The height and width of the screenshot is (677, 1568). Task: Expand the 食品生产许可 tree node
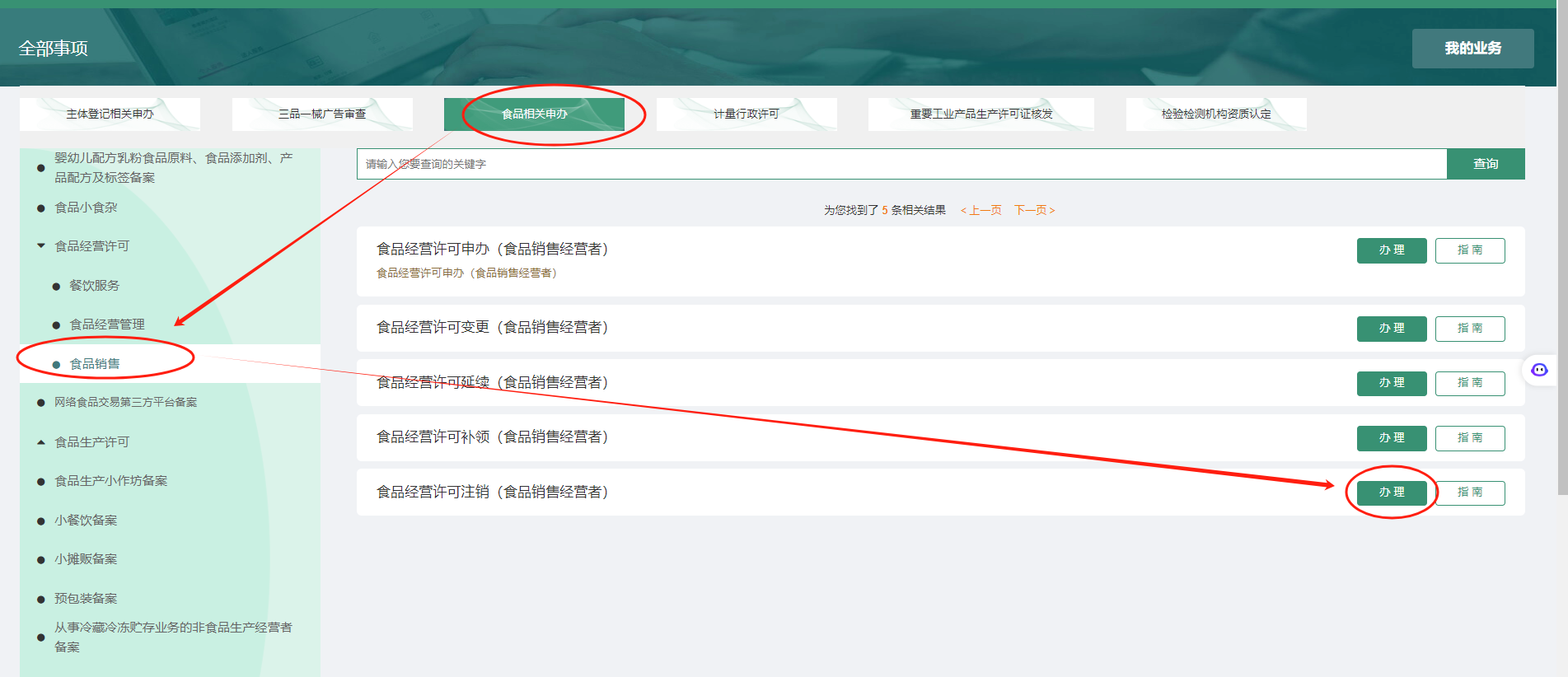(41, 442)
